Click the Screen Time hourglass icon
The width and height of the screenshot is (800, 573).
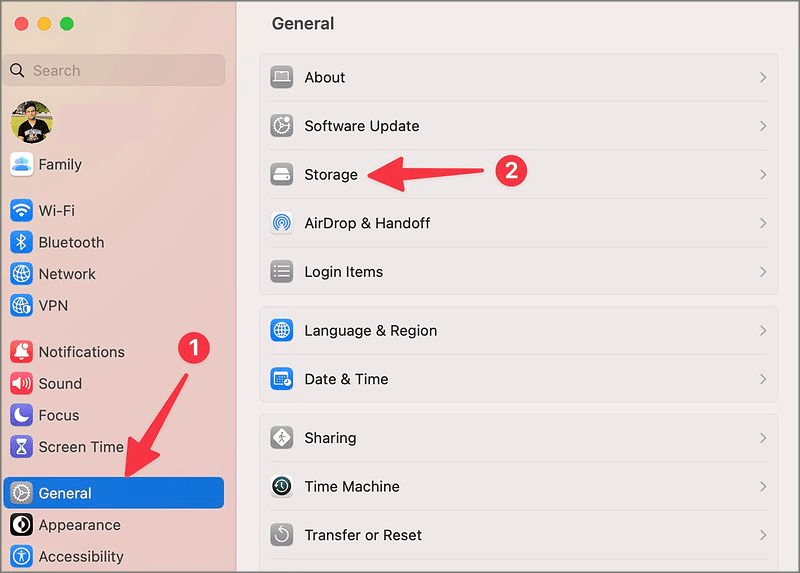tap(22, 447)
